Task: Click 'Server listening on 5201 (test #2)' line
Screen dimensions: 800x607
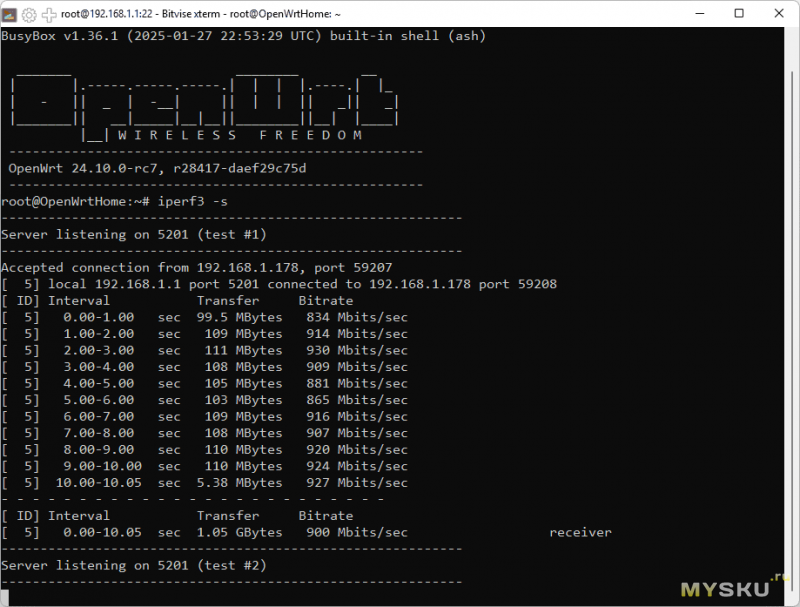Action: 133,566
